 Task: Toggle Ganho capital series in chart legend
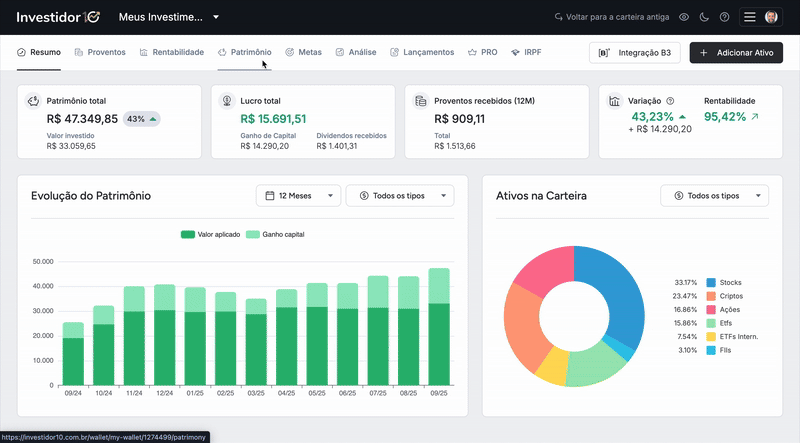275,234
